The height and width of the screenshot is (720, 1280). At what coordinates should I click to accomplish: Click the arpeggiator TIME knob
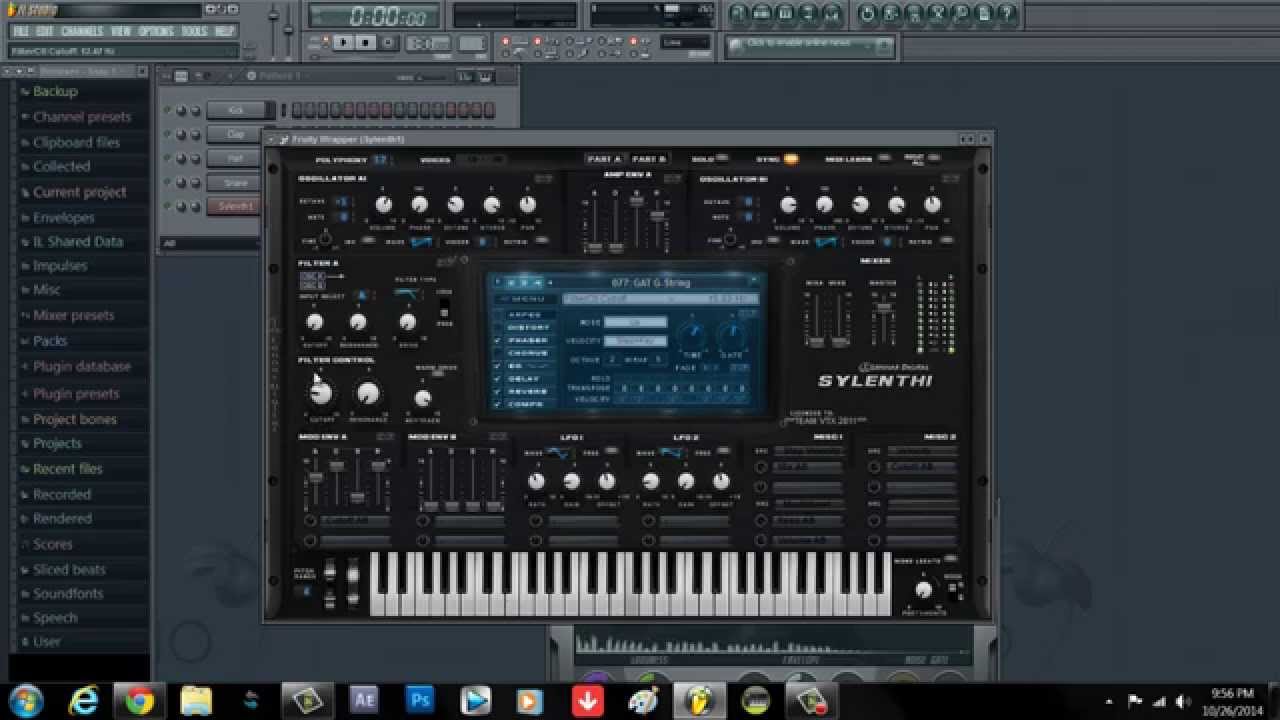(691, 334)
